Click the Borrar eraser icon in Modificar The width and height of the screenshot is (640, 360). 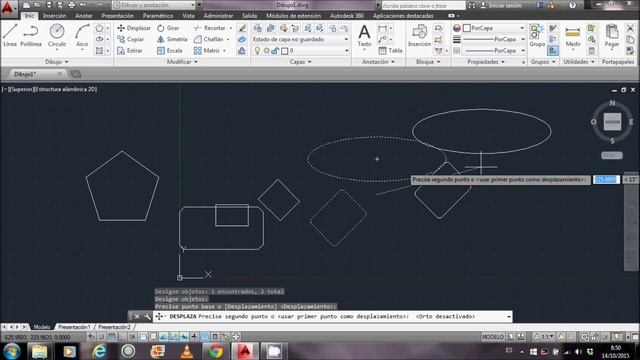(242, 28)
